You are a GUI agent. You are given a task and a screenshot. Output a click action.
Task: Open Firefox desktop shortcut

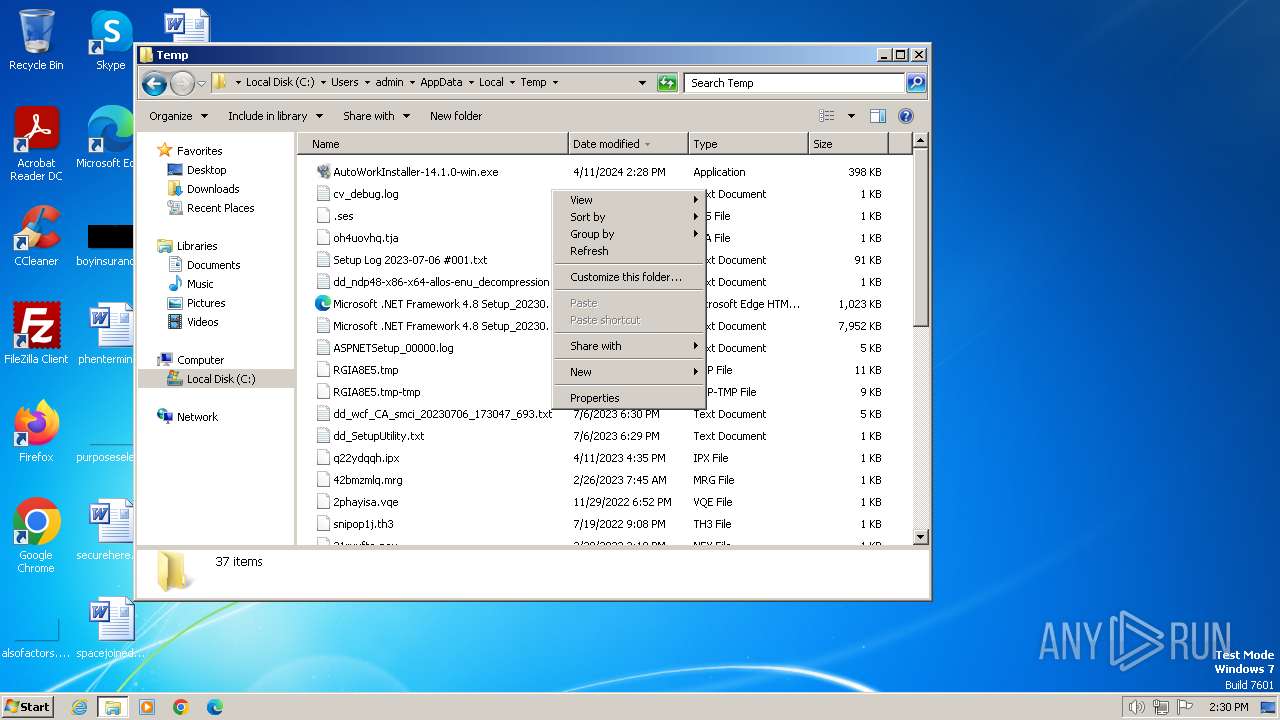click(36, 432)
